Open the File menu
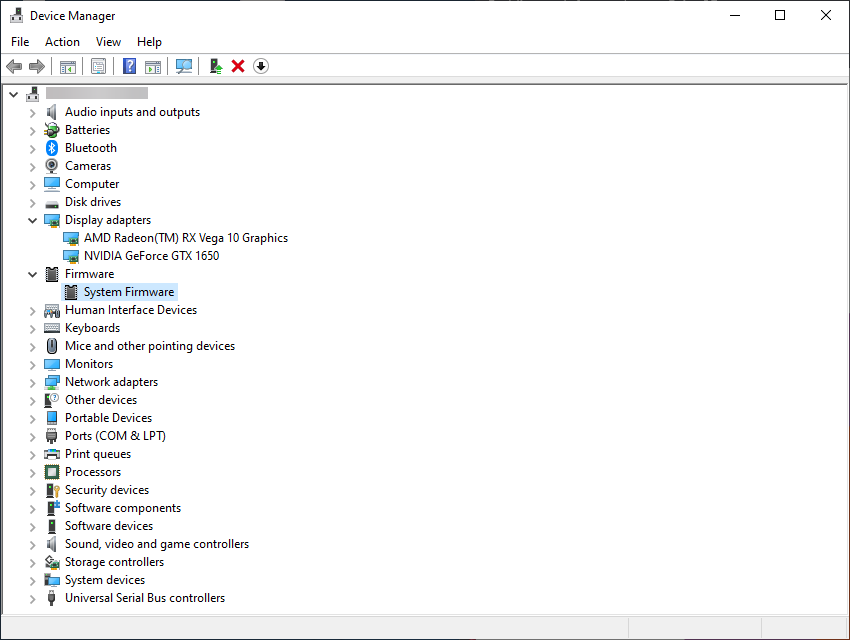850x640 pixels. coord(20,42)
